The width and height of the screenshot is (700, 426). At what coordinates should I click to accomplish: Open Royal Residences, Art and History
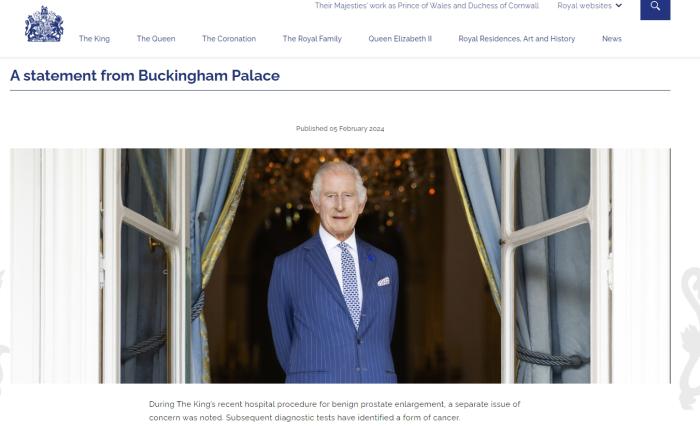tap(517, 39)
